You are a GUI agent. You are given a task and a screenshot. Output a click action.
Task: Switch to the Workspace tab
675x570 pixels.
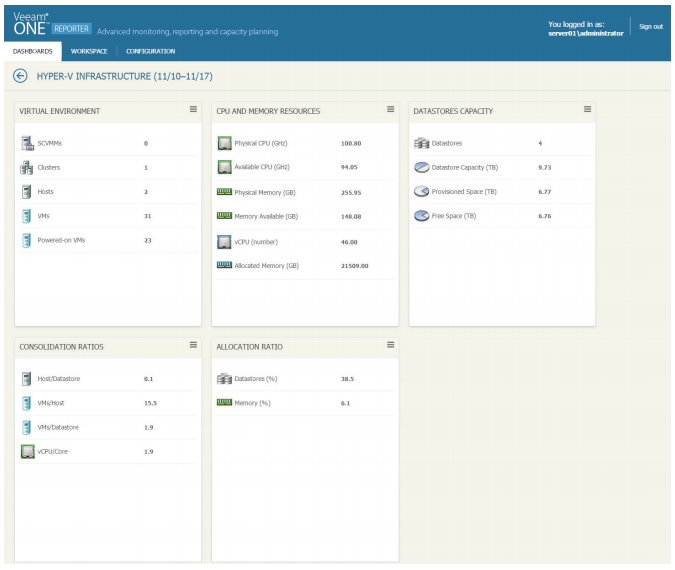89,51
